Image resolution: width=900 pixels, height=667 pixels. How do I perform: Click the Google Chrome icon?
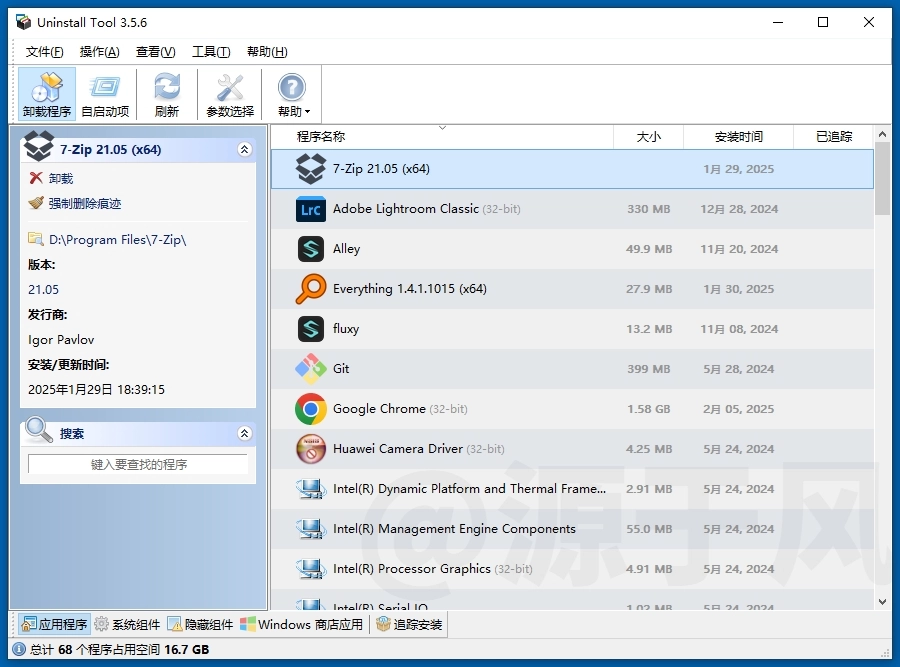pos(311,409)
